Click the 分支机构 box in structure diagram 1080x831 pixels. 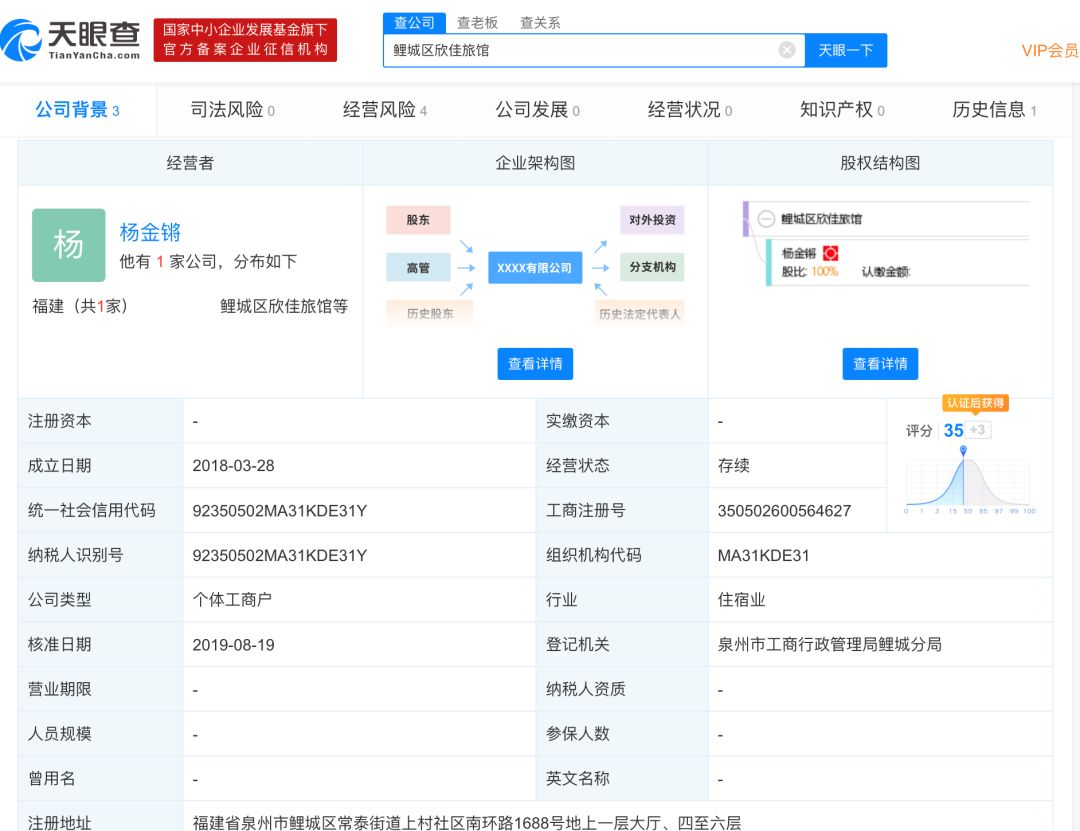point(652,267)
